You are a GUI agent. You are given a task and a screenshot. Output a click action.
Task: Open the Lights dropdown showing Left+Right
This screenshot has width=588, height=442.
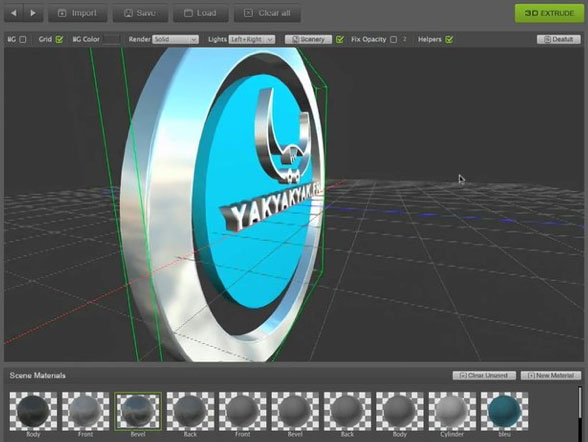[252, 39]
